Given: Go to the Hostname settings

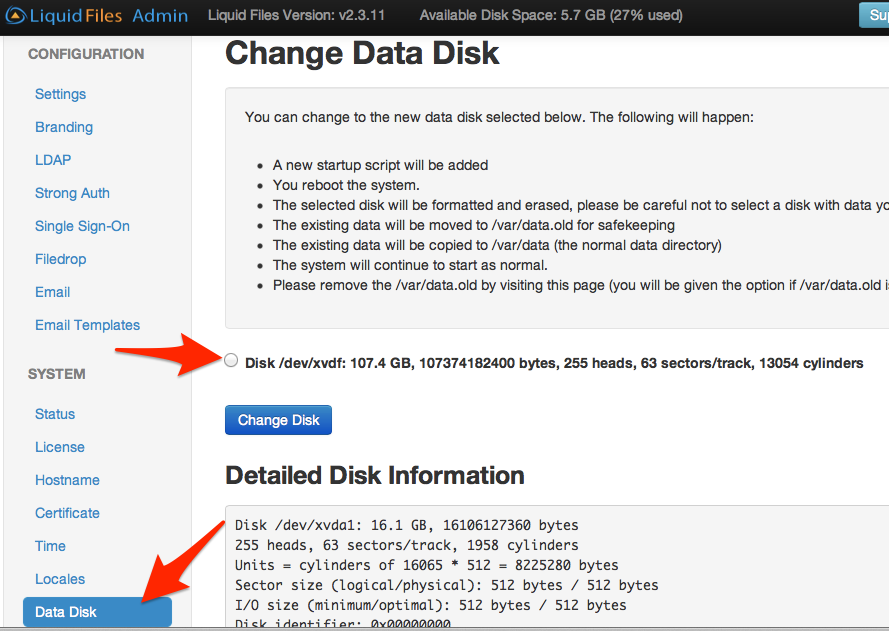Looking at the screenshot, I should (x=67, y=480).
